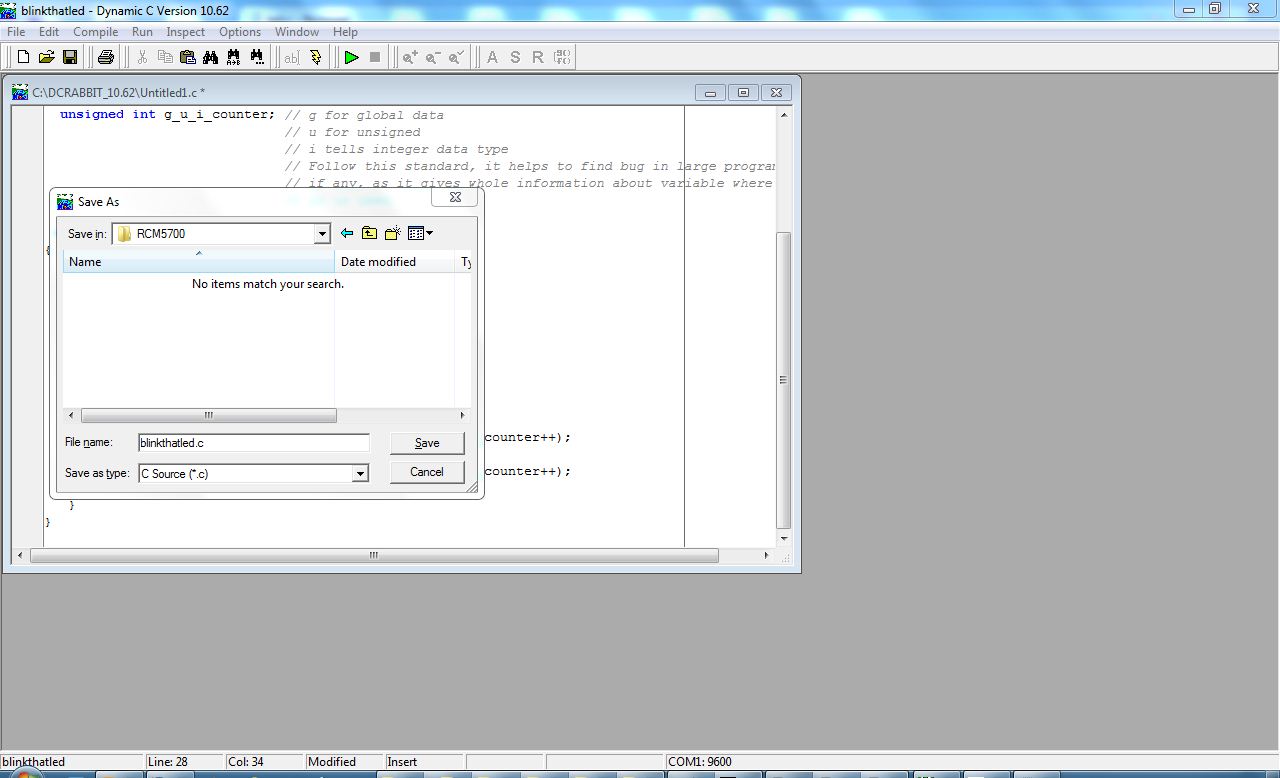Click the editor scroll up arrow

click(x=784, y=115)
